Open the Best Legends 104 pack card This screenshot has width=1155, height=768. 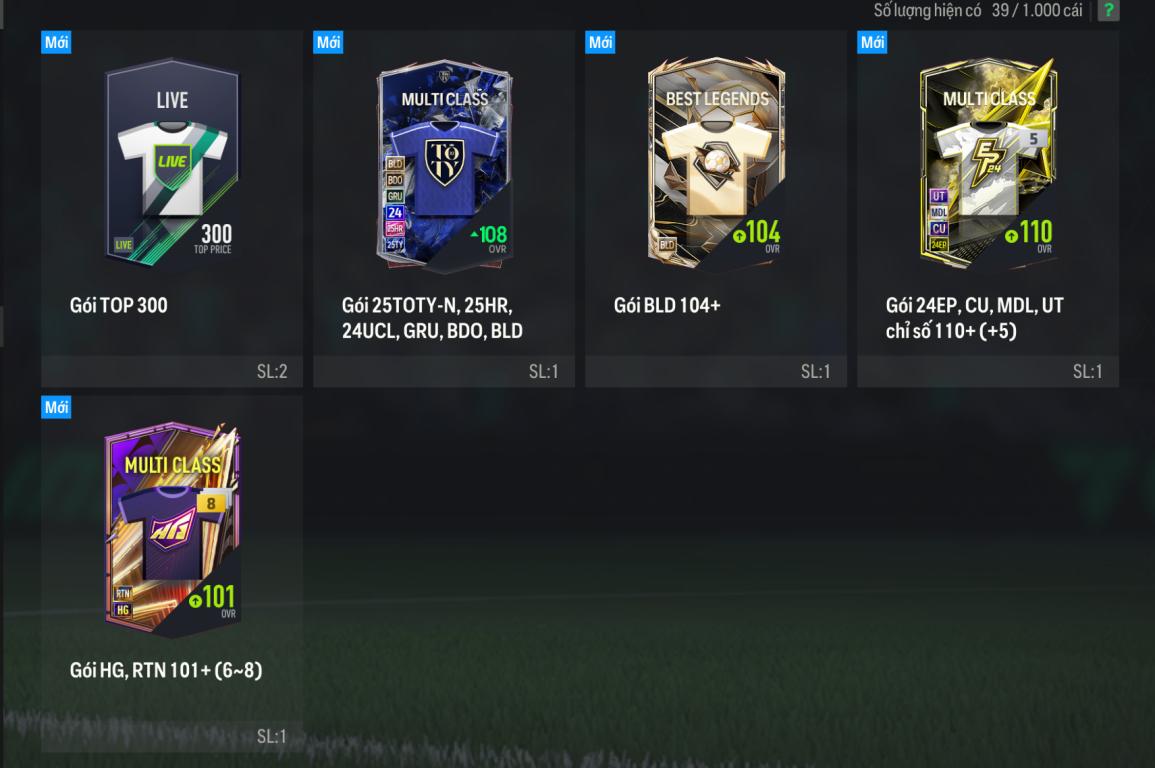(x=716, y=162)
